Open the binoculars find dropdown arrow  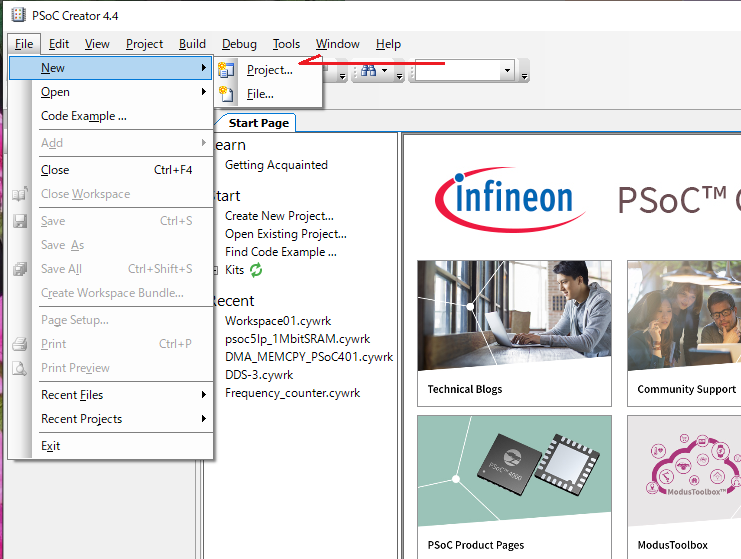(x=384, y=71)
